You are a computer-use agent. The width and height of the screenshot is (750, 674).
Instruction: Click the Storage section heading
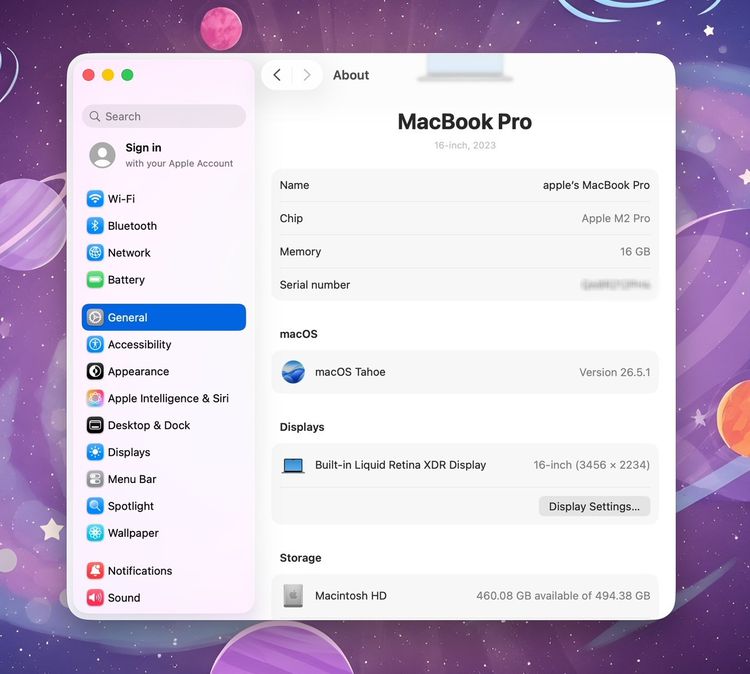[300, 558]
